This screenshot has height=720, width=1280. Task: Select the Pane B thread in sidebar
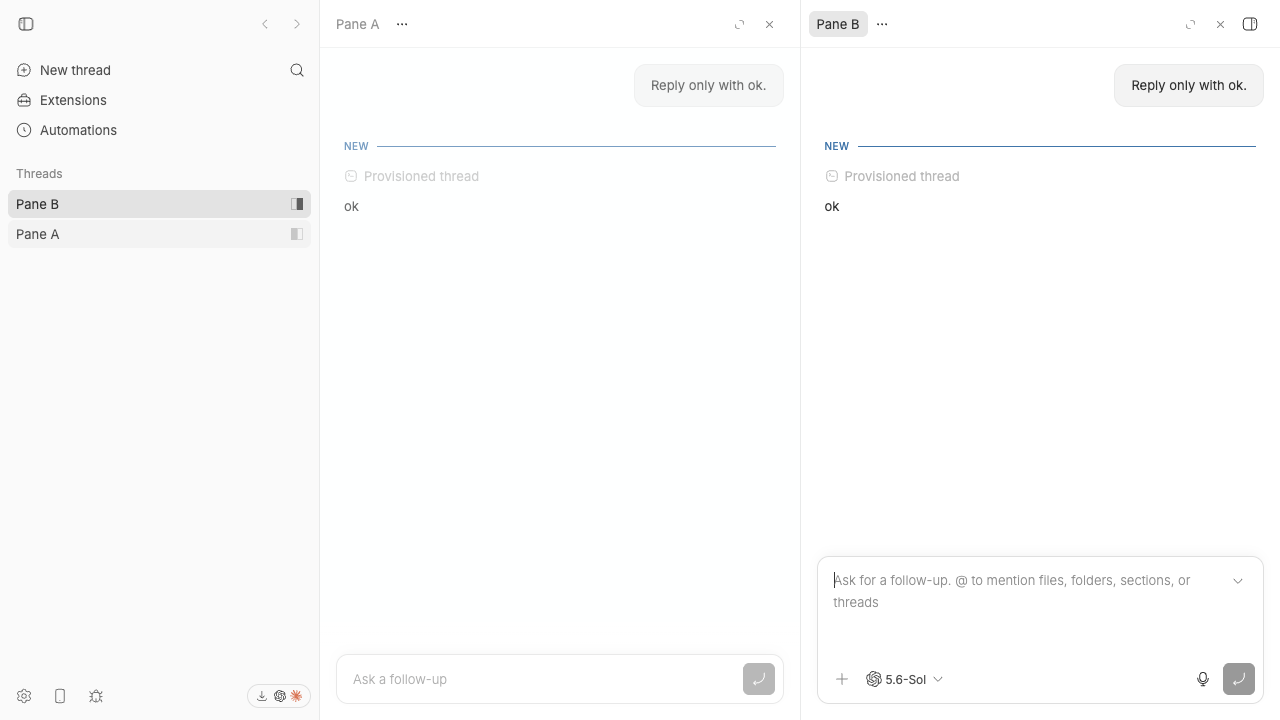159,204
